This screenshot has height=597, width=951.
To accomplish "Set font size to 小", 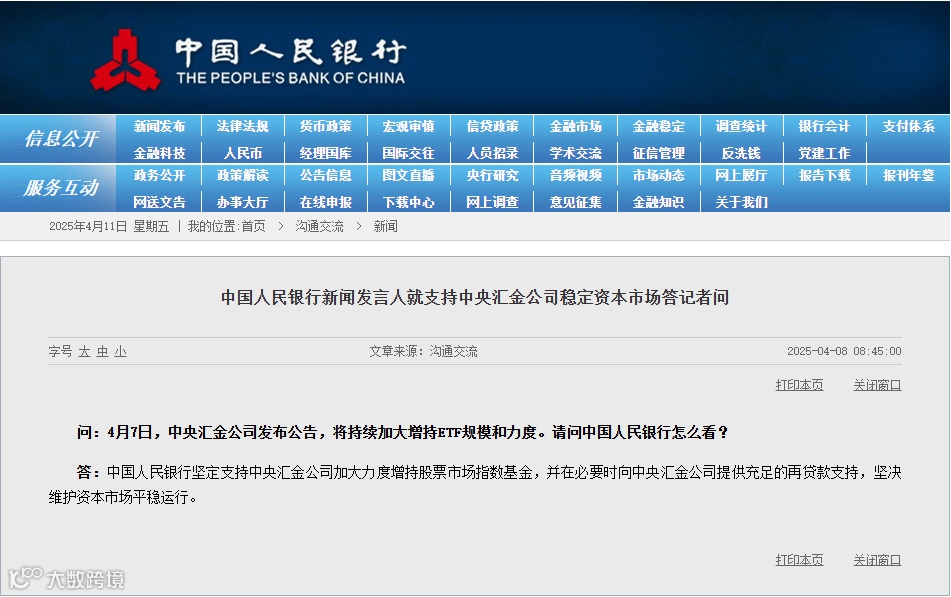I will point(121,351).
